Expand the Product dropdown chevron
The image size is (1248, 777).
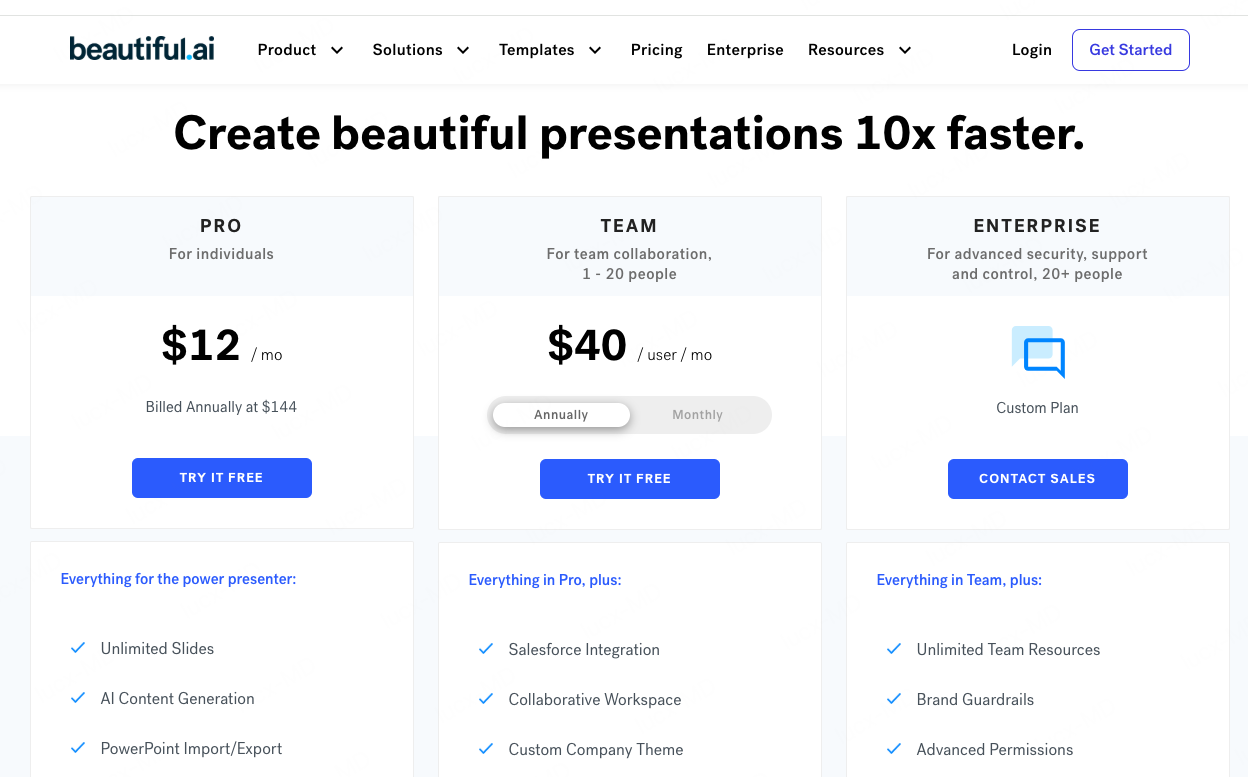click(337, 50)
